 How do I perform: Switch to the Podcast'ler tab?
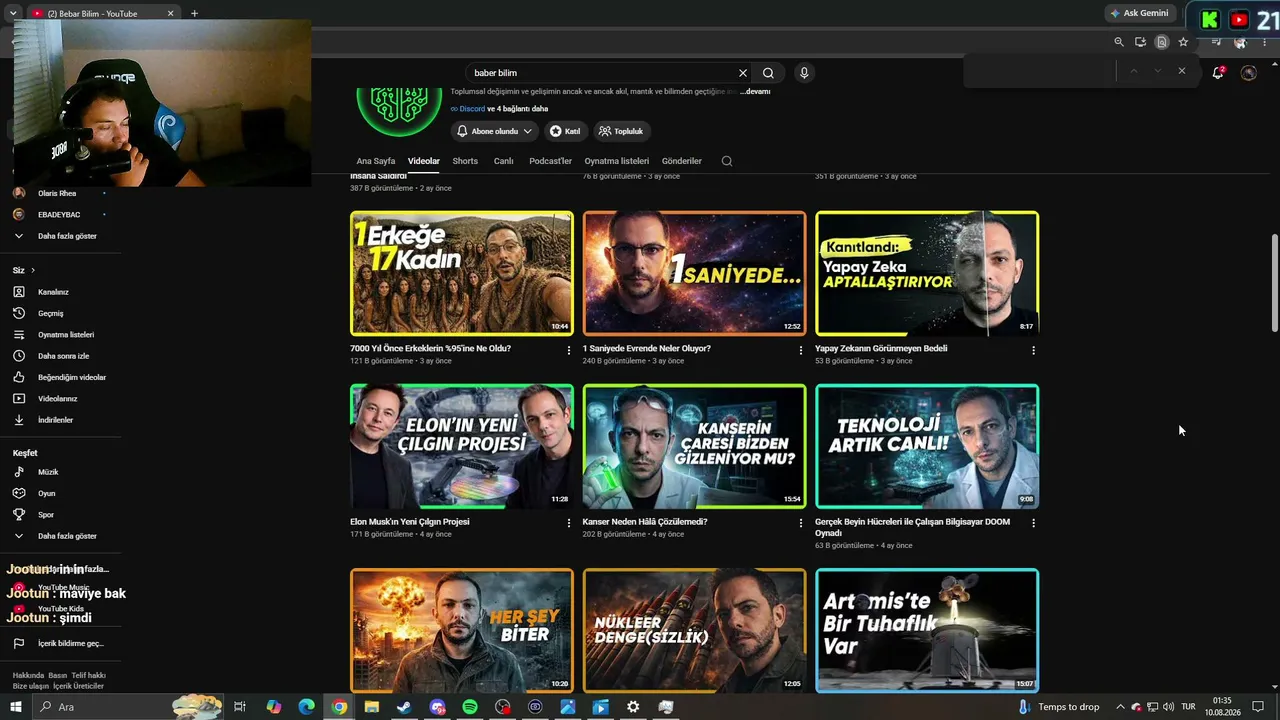click(x=550, y=161)
